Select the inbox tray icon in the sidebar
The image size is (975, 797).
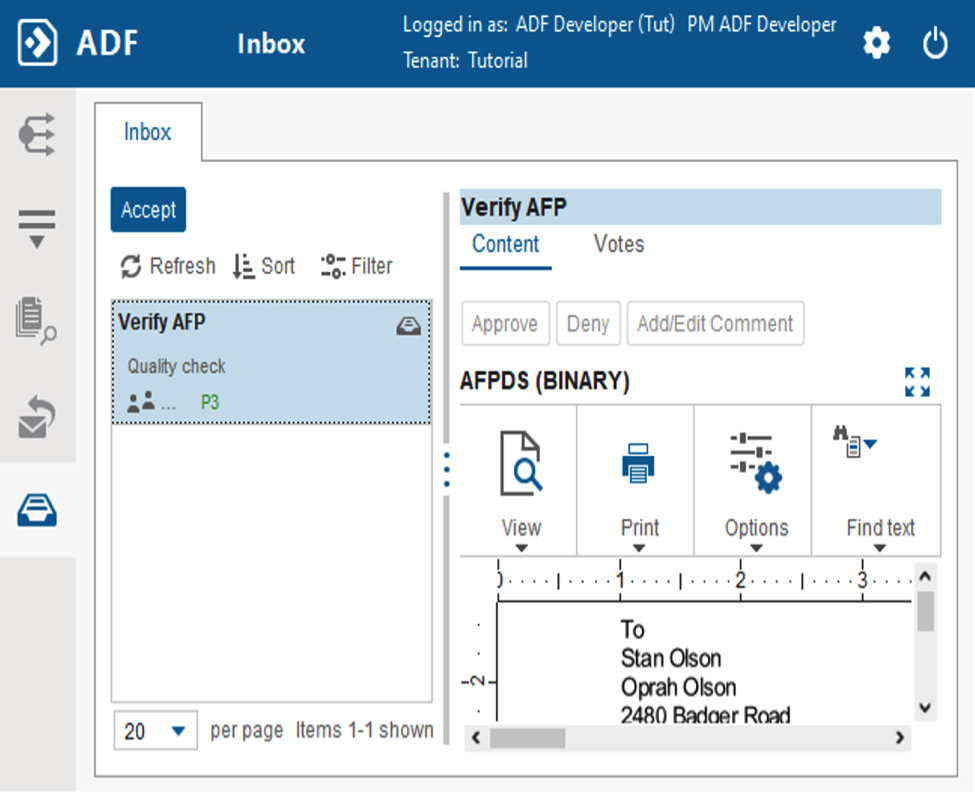coord(37,510)
